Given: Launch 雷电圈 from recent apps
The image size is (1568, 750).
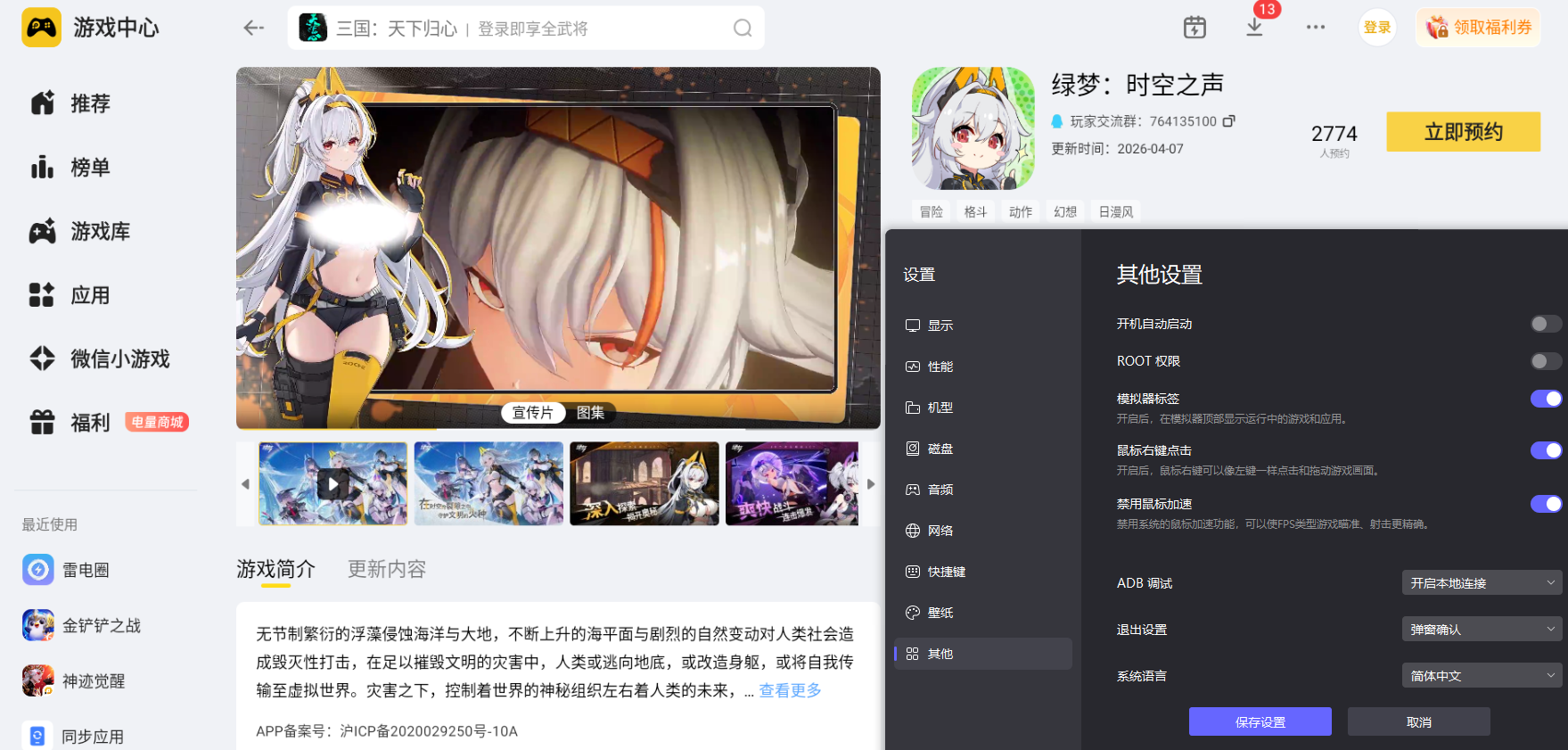Looking at the screenshot, I should tap(66, 570).
